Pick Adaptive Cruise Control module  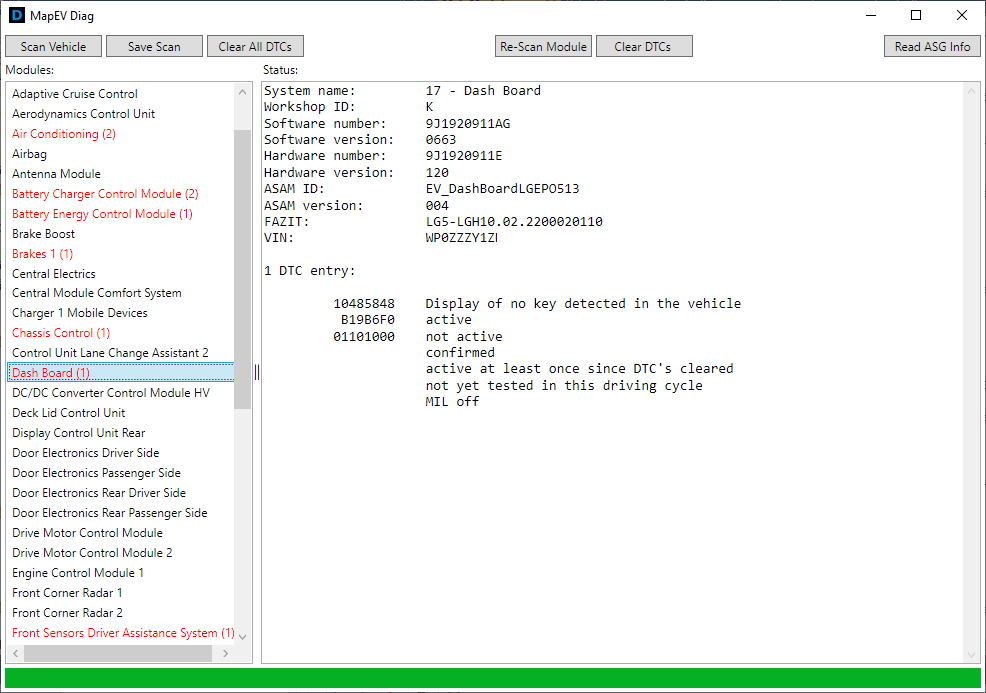[x=75, y=94]
